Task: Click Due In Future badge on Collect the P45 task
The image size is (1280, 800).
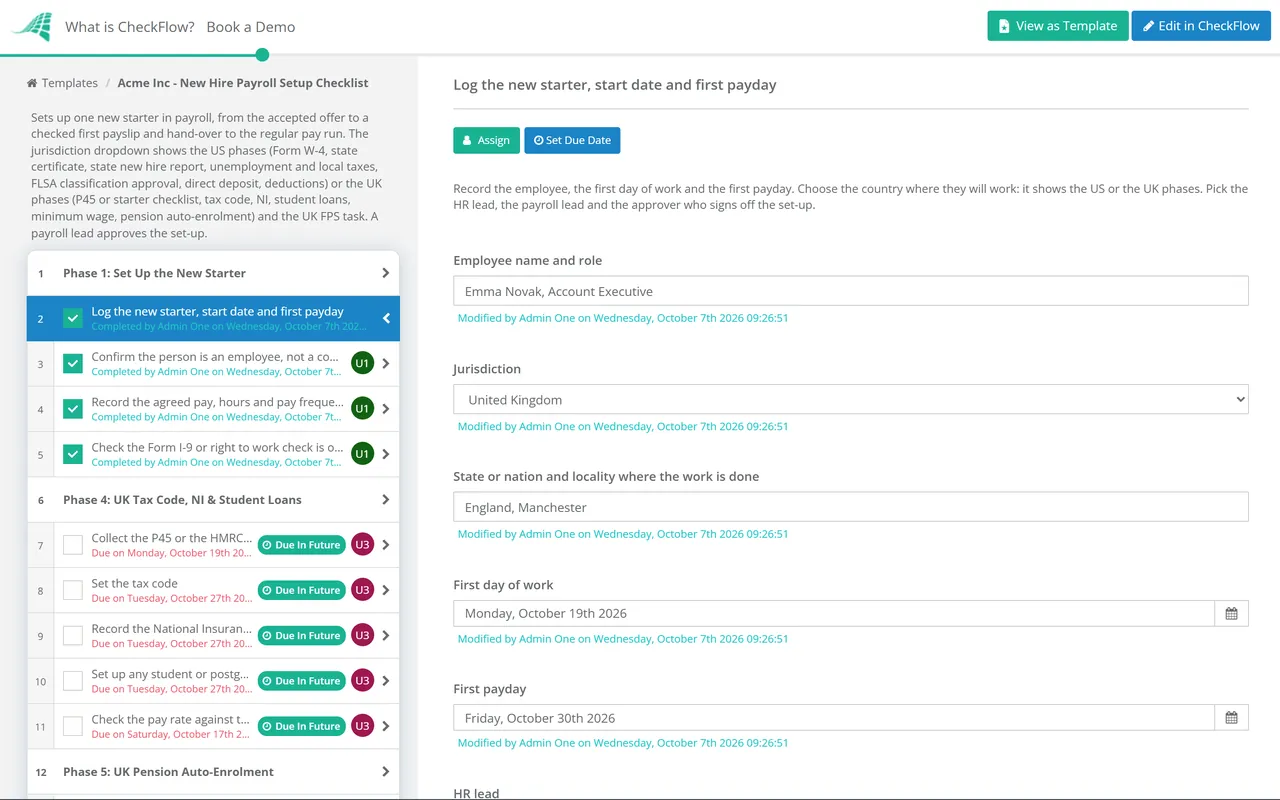Action: point(301,545)
